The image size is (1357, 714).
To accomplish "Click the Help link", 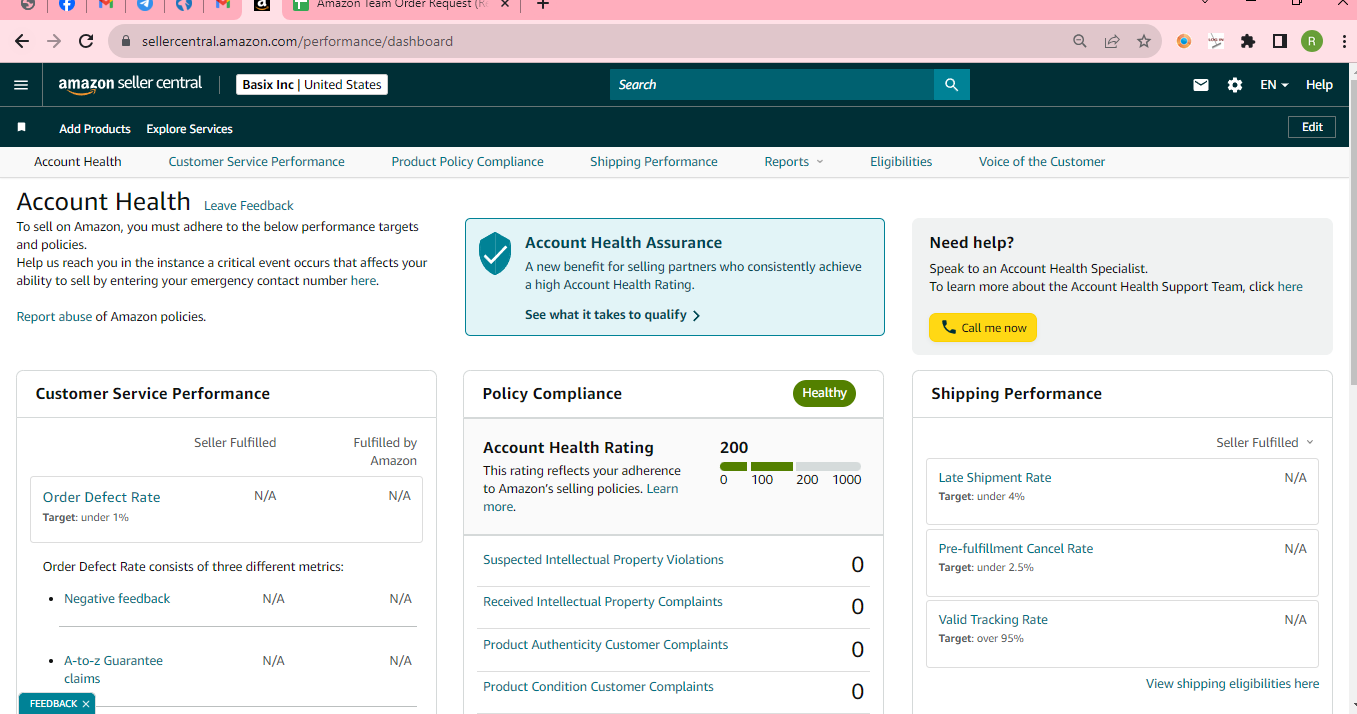I will [x=1319, y=85].
